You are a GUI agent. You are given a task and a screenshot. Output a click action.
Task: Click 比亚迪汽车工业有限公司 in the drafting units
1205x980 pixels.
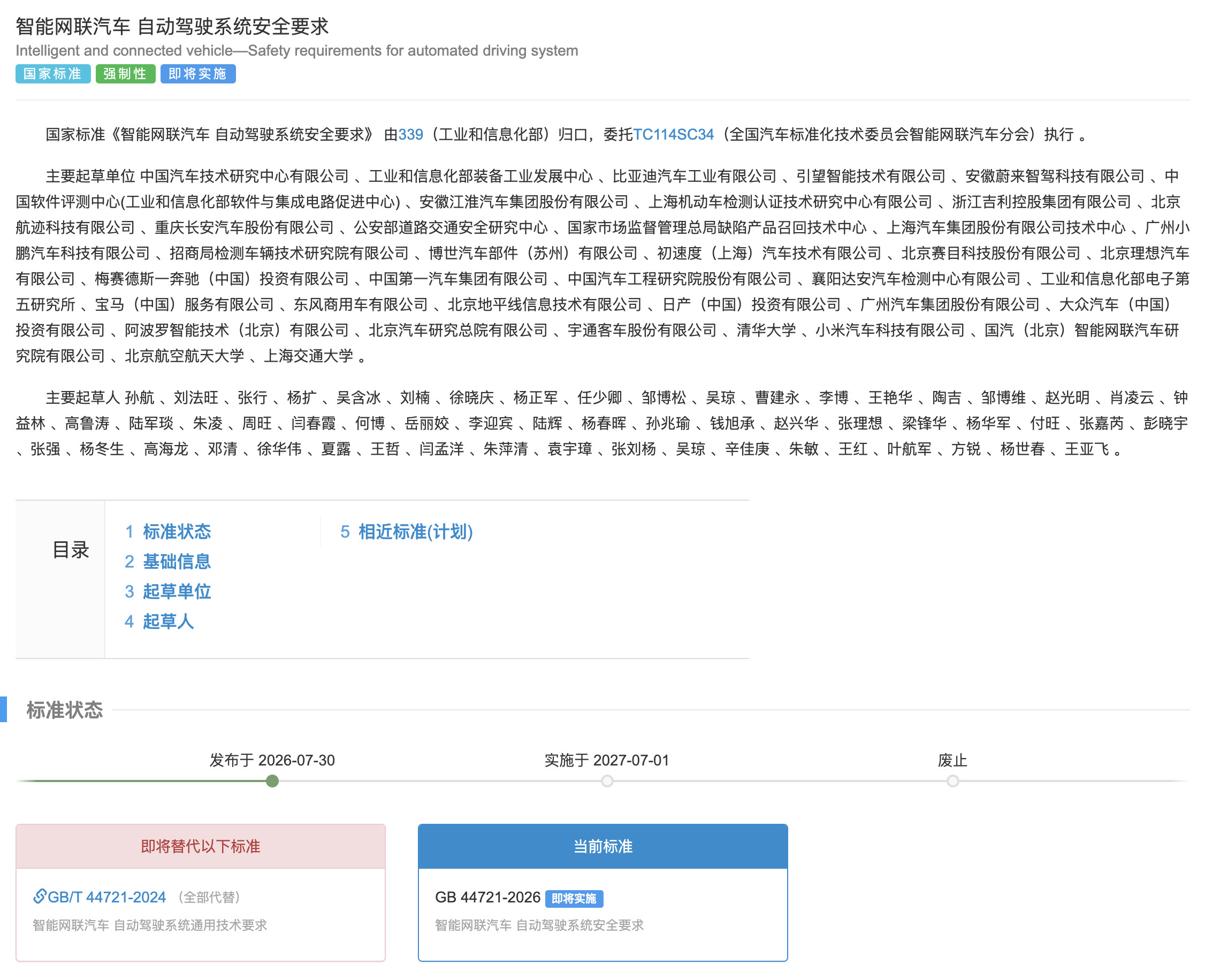pos(695,176)
